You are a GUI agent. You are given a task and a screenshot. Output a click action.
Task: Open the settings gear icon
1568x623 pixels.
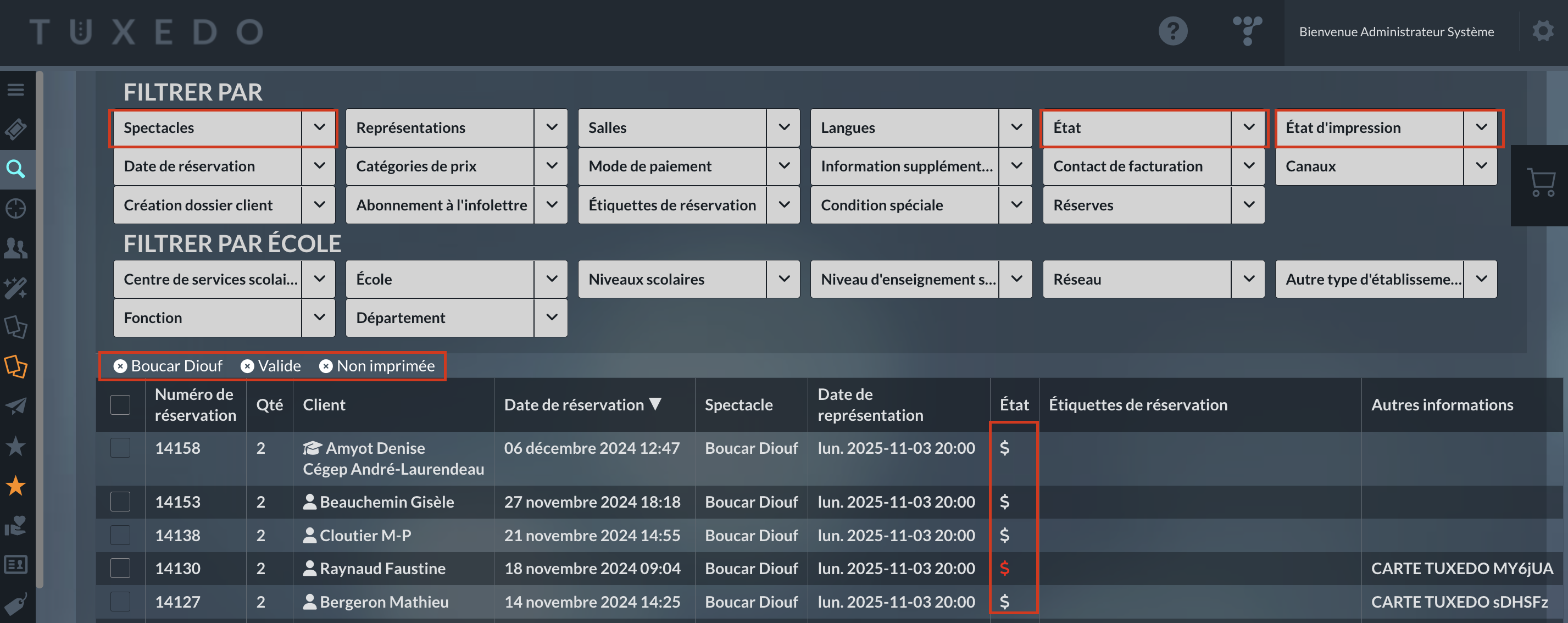tap(1542, 31)
